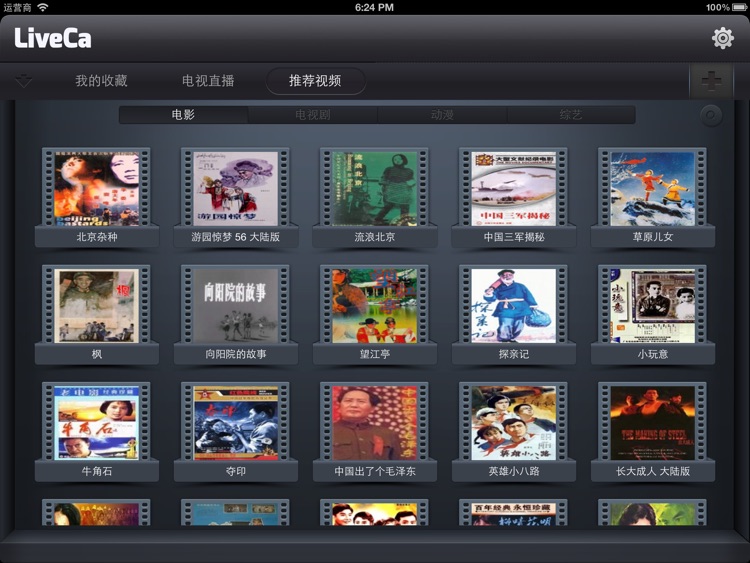750x563 pixels.
Task: Click the 英雄小八路 title label
Action: 514,471
